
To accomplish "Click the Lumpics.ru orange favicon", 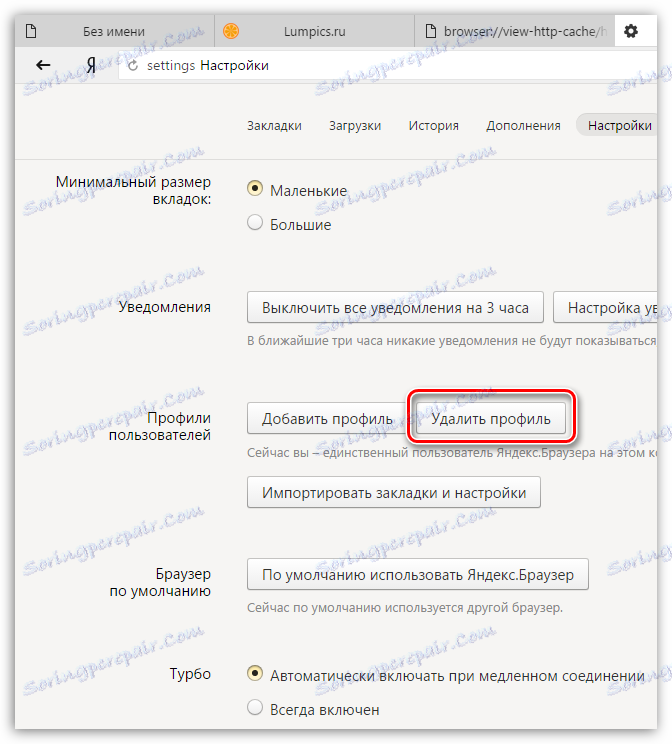I will (x=231, y=31).
